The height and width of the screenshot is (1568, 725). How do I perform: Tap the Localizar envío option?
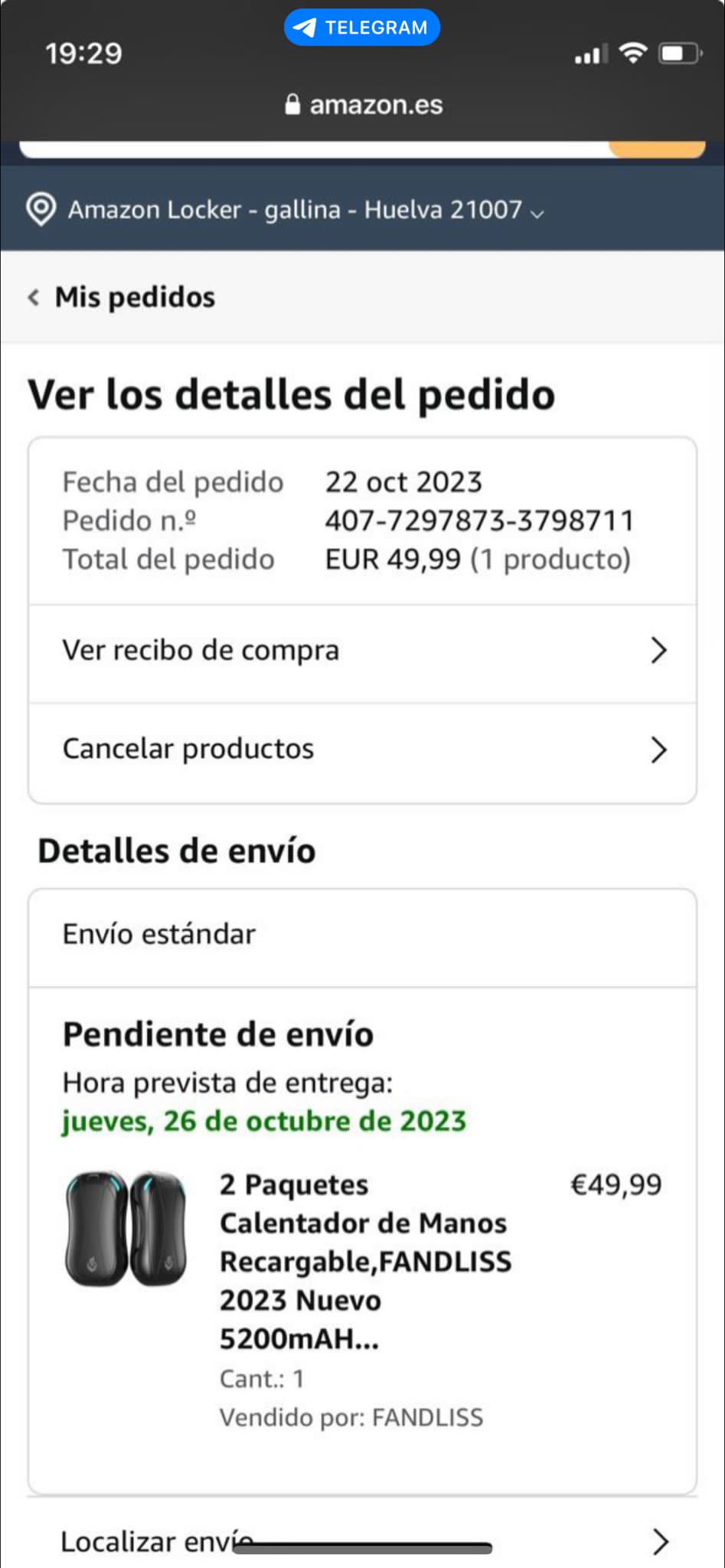point(157,1542)
